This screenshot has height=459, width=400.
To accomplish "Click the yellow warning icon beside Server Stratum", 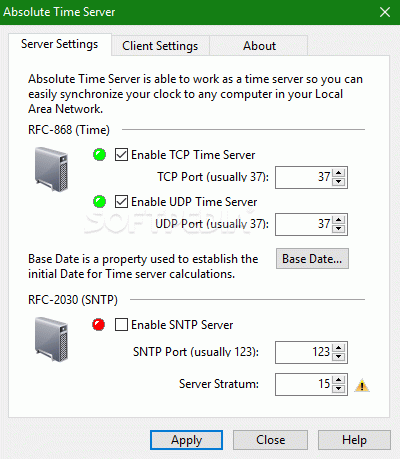I will tap(362, 386).
